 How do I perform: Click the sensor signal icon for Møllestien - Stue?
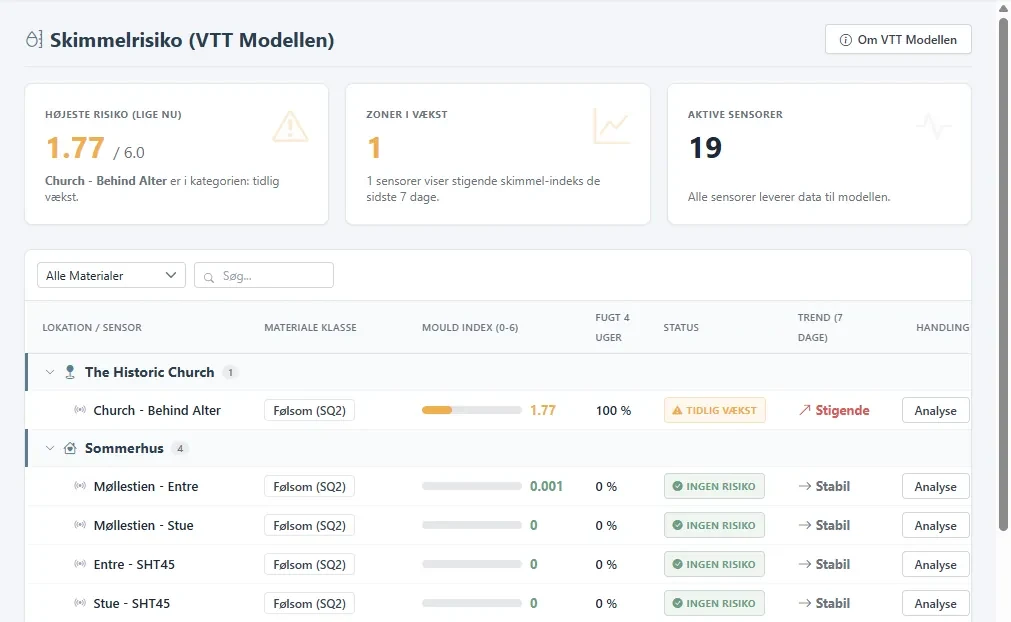tap(80, 525)
